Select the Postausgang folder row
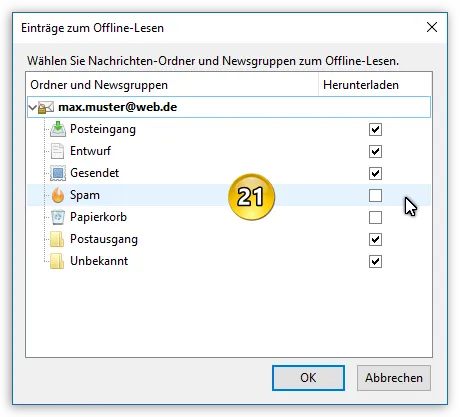 point(229,239)
